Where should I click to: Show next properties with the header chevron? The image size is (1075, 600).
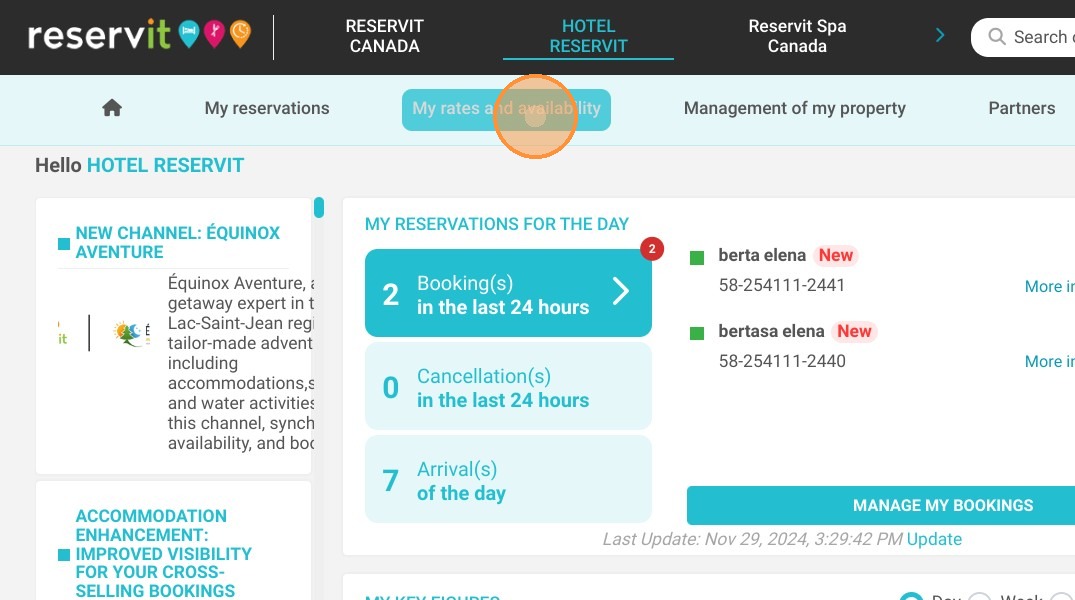[x=940, y=35]
